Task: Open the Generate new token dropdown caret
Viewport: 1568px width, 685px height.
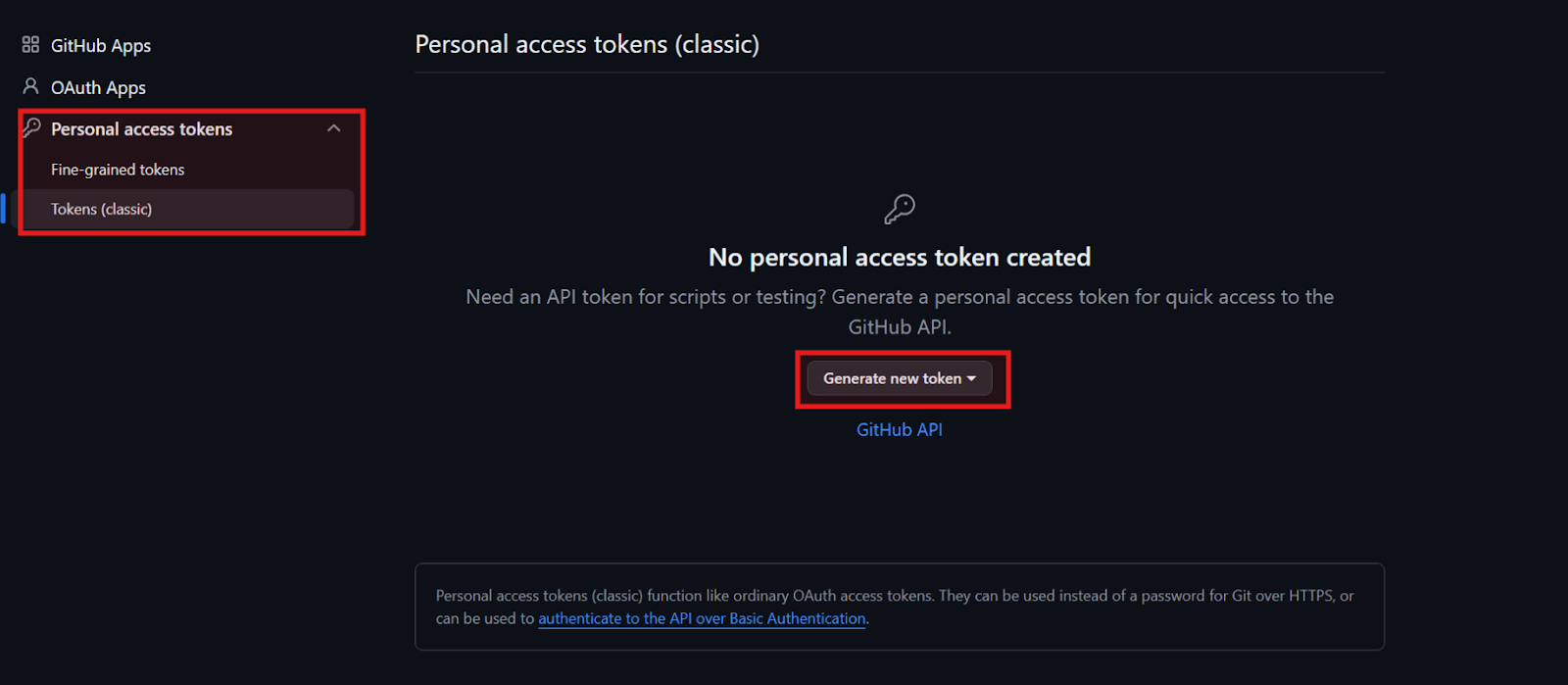Action: tap(971, 378)
